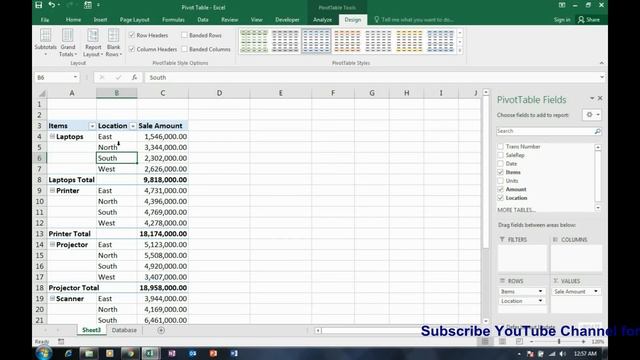Screen dimensions: 640x360
Task: Open the Location column filter dropdown
Action: 133,126
